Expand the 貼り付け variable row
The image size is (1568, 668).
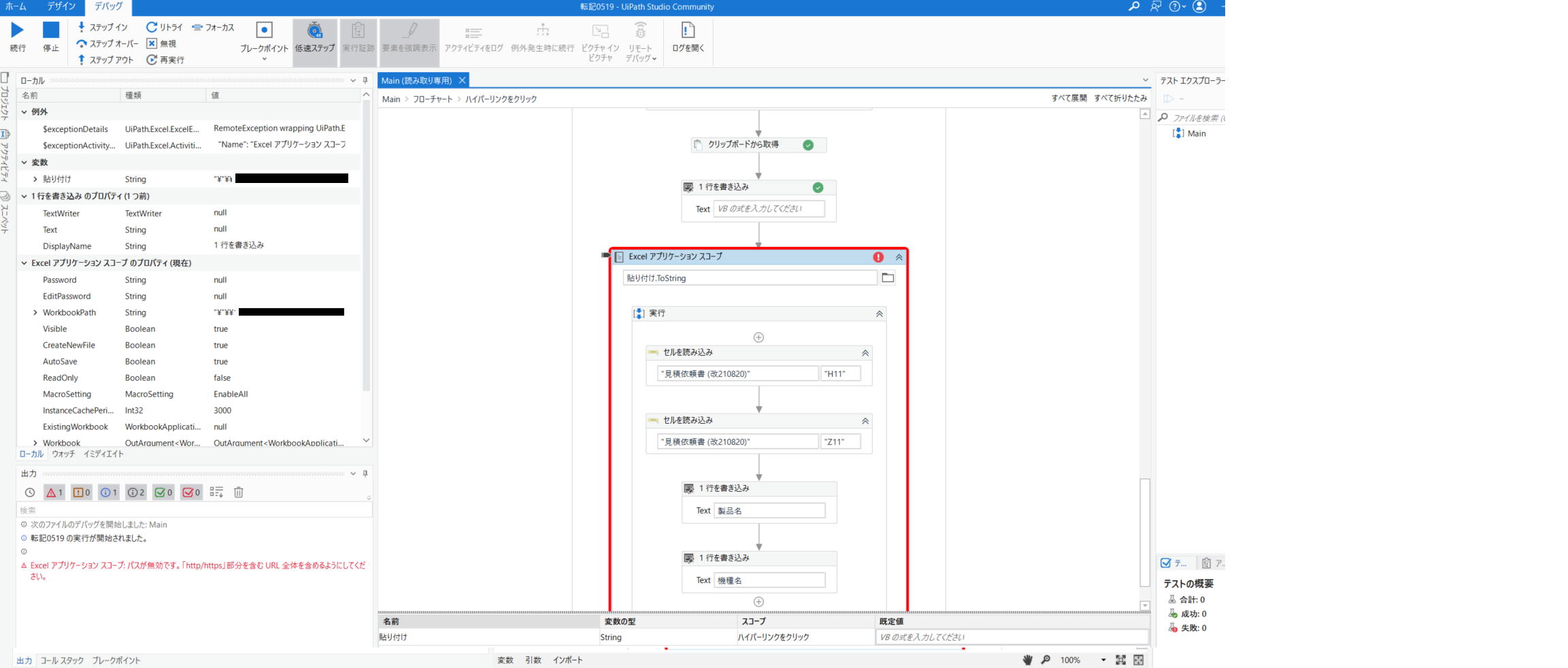pyautogui.click(x=35, y=180)
